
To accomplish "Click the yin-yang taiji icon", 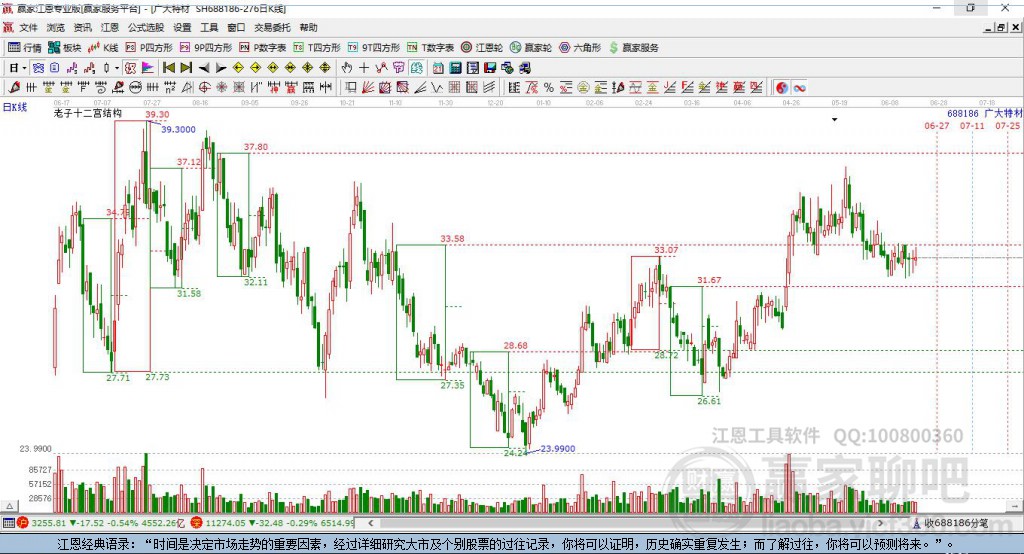I will pyautogui.click(x=782, y=88).
